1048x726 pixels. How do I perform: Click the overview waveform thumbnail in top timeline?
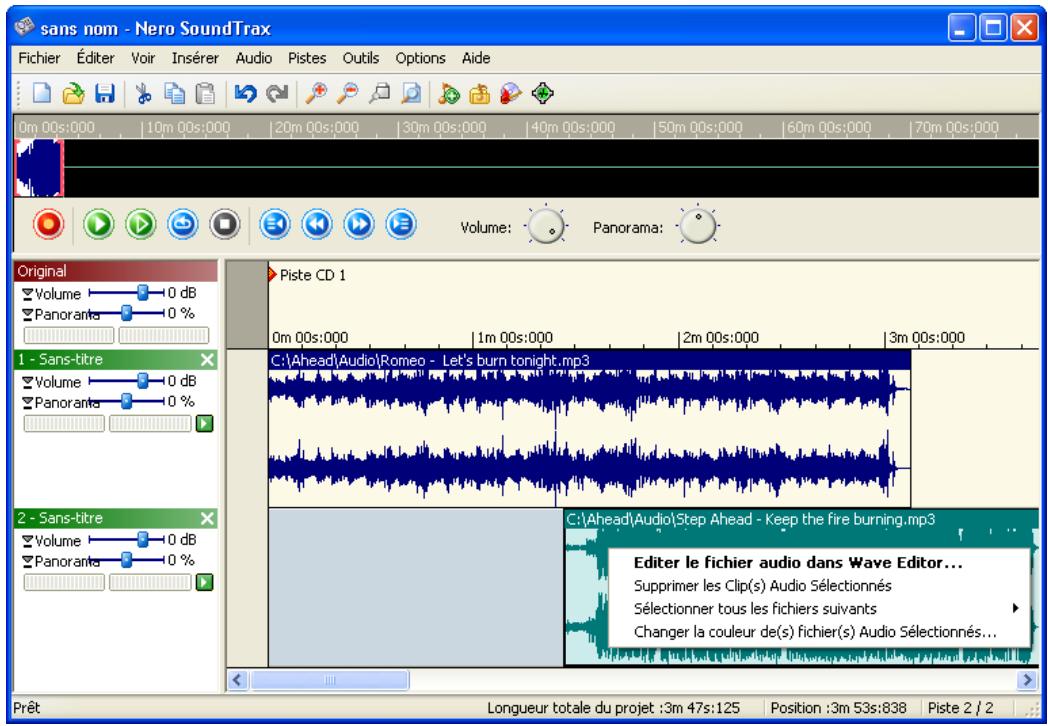point(39,167)
